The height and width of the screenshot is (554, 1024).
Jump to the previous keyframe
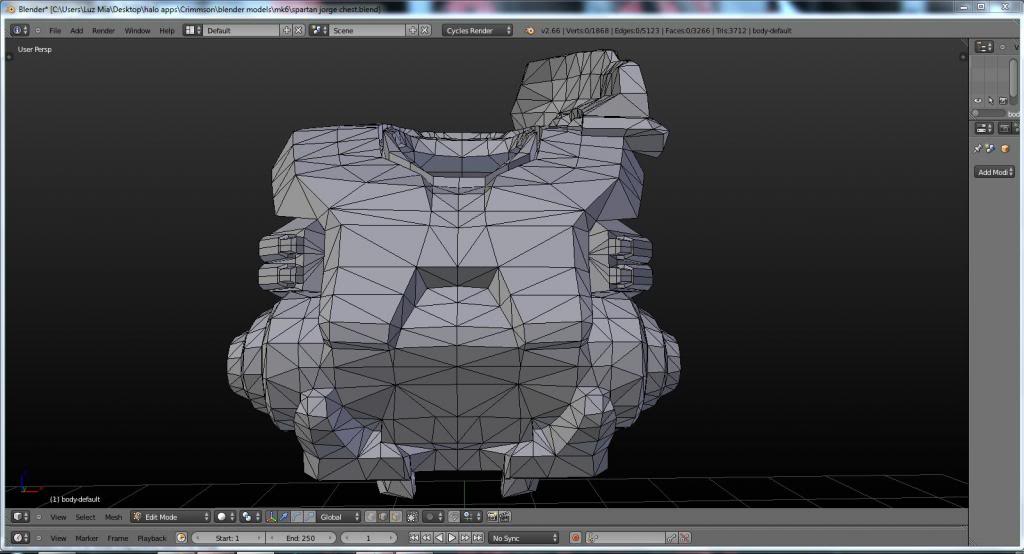tap(426, 538)
